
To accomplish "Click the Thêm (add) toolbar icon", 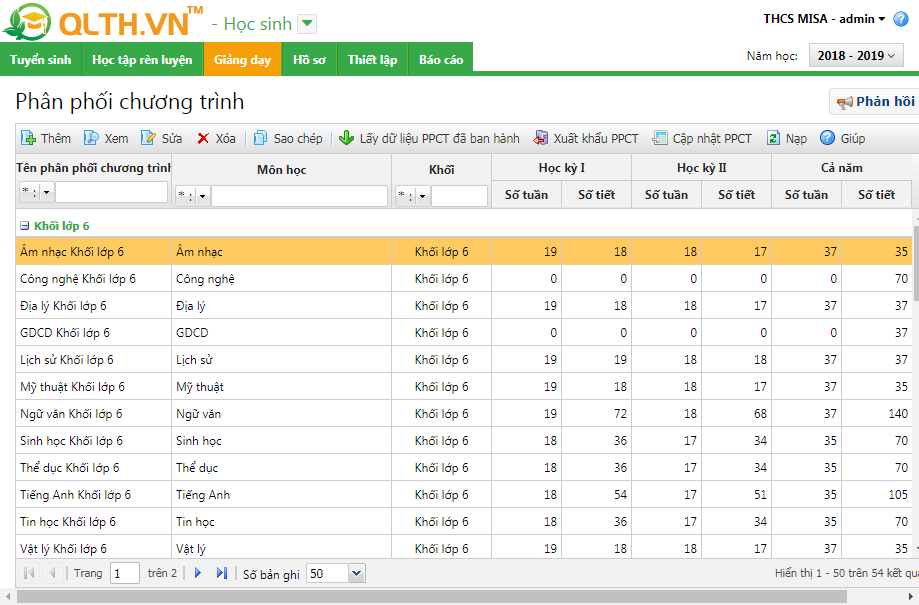I will click(x=28, y=138).
